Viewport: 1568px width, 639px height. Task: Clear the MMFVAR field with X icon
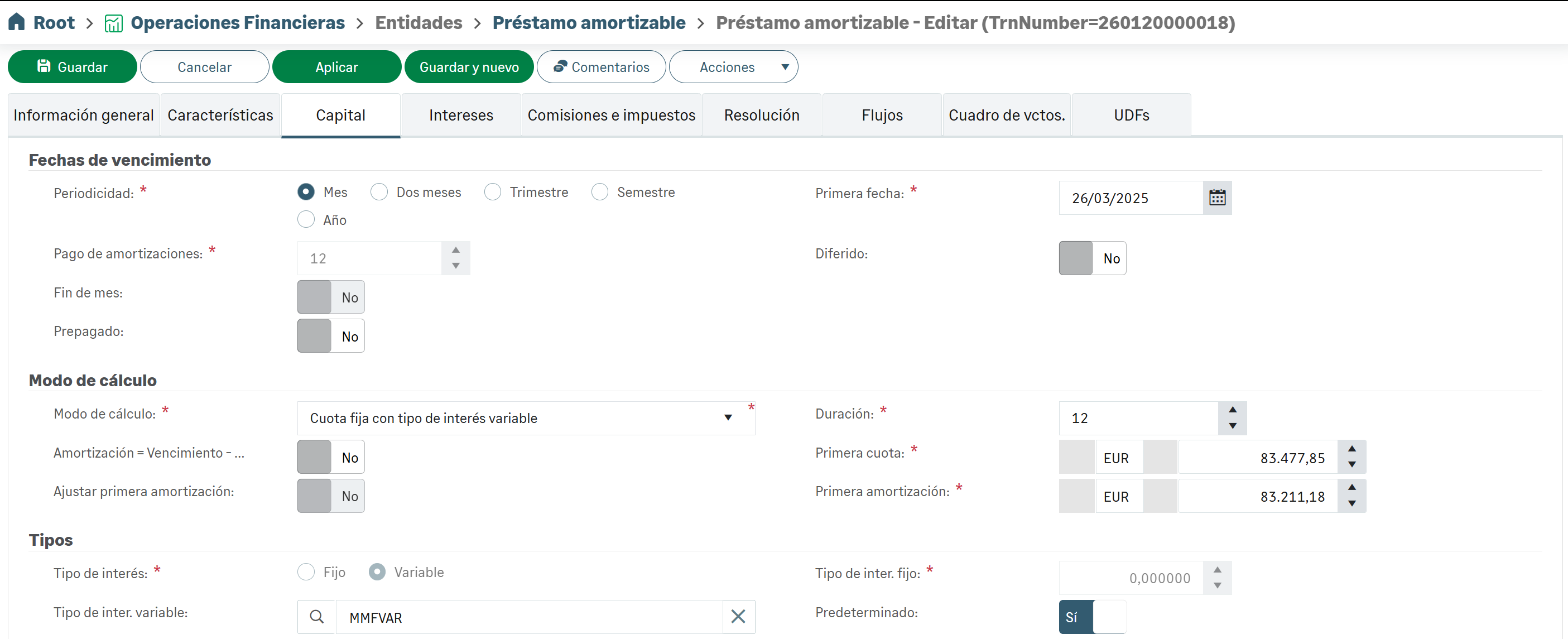click(738, 617)
